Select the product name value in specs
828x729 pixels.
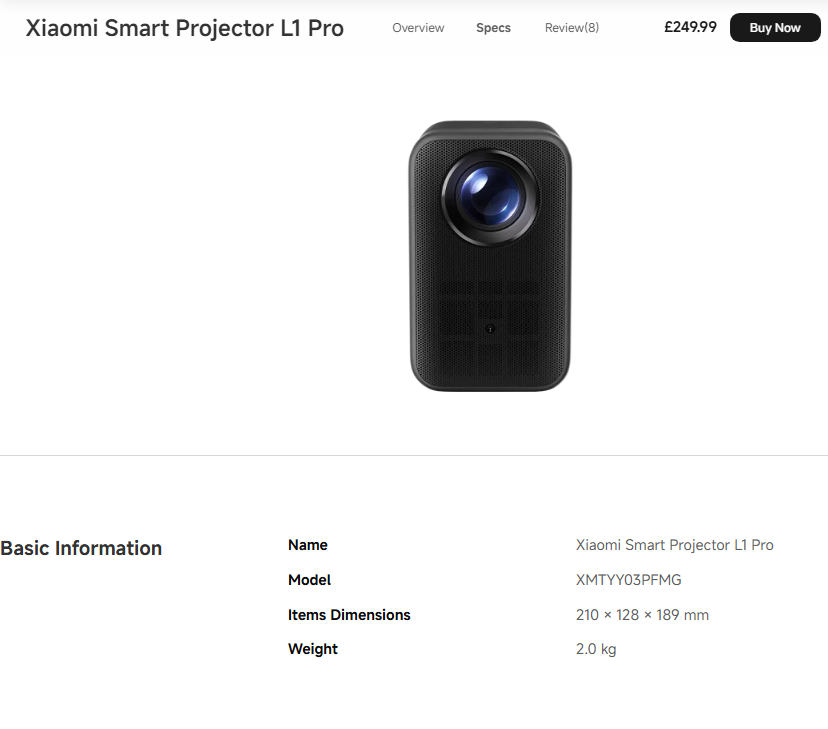674,545
